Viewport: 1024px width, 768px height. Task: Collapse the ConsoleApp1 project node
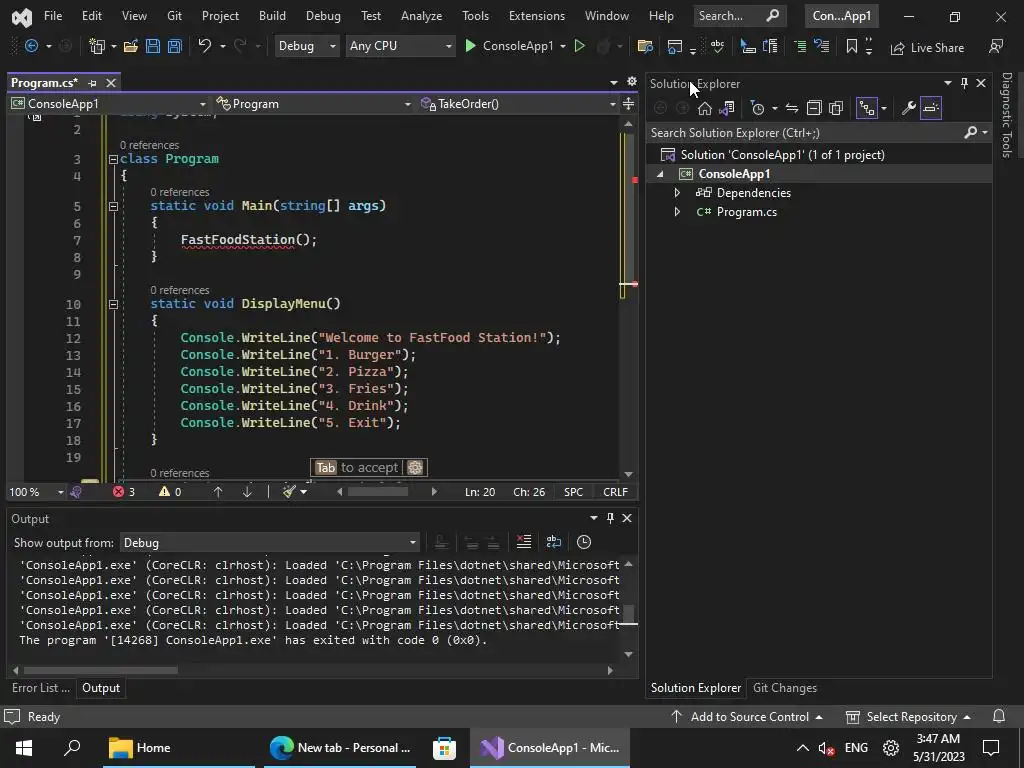660,174
